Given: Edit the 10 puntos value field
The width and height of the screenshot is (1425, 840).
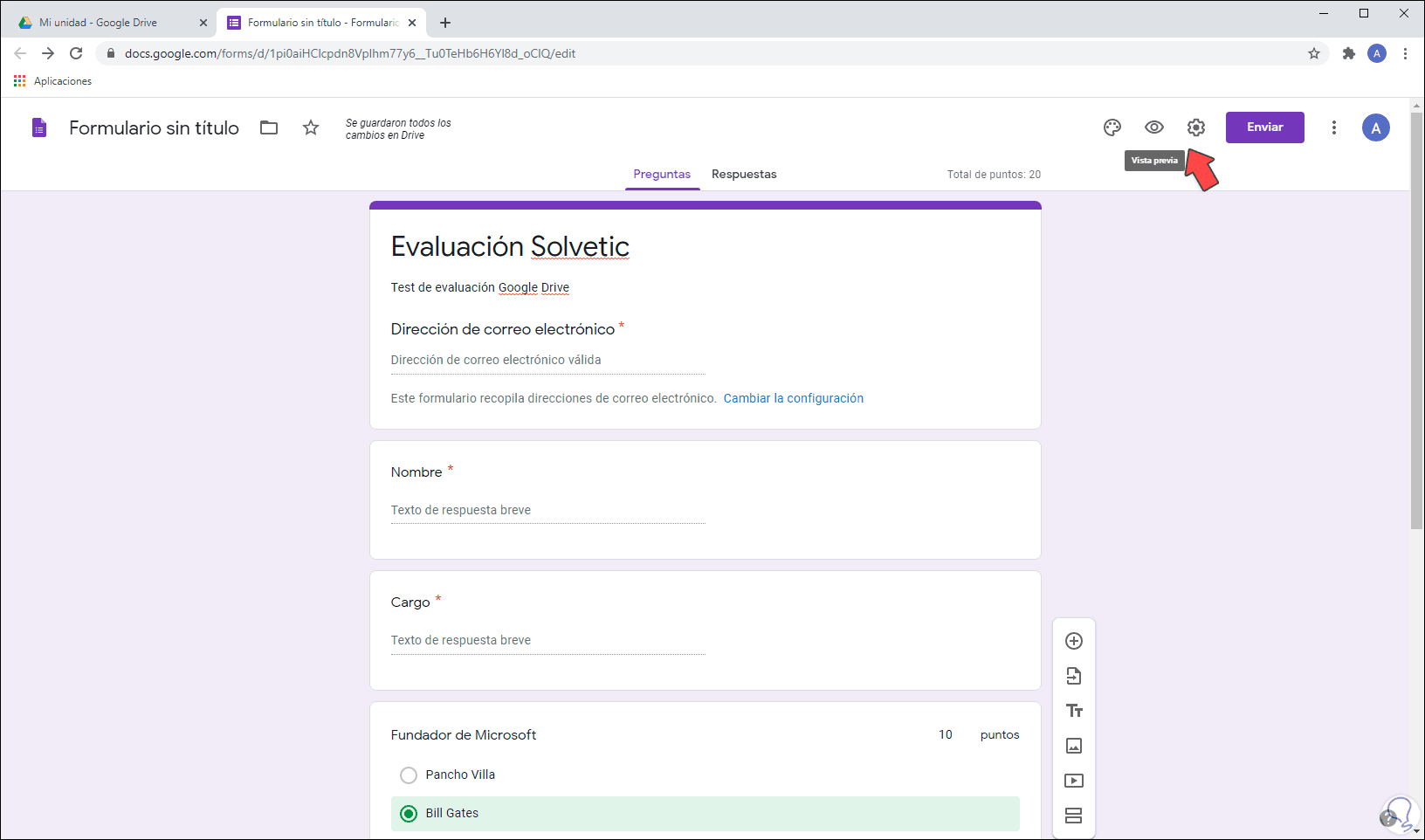Looking at the screenshot, I should point(946,735).
